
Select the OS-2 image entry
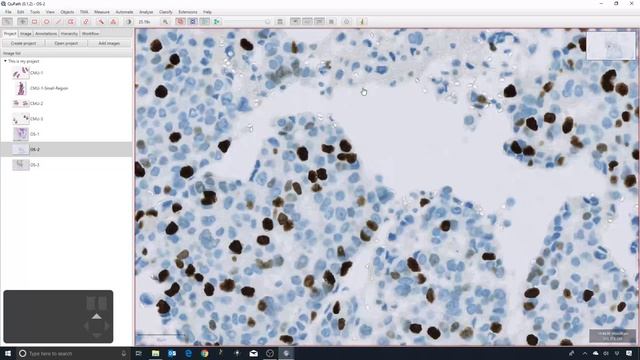[x=66, y=149]
